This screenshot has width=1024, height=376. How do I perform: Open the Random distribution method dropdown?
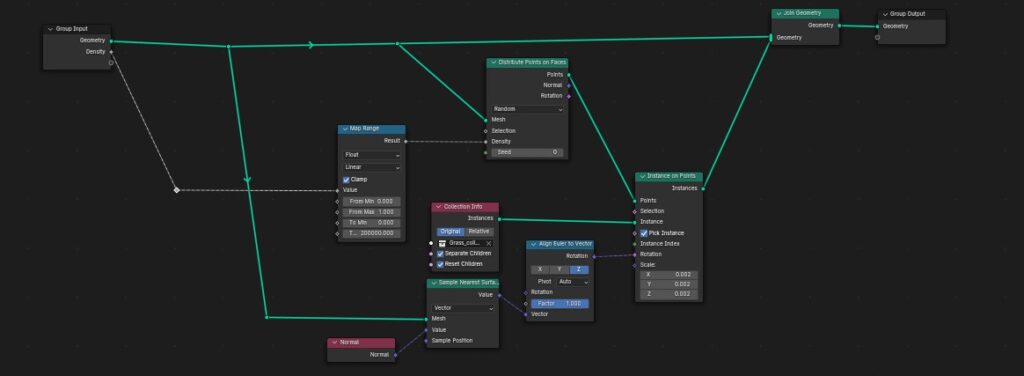click(x=528, y=109)
